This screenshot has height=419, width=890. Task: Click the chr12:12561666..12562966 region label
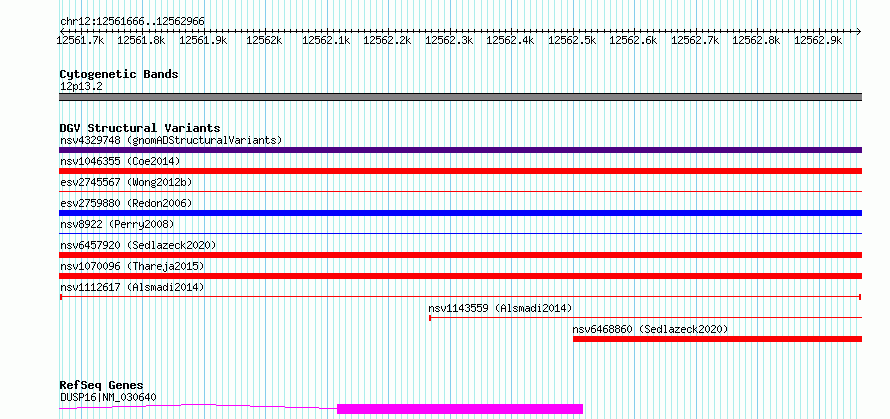132,22
